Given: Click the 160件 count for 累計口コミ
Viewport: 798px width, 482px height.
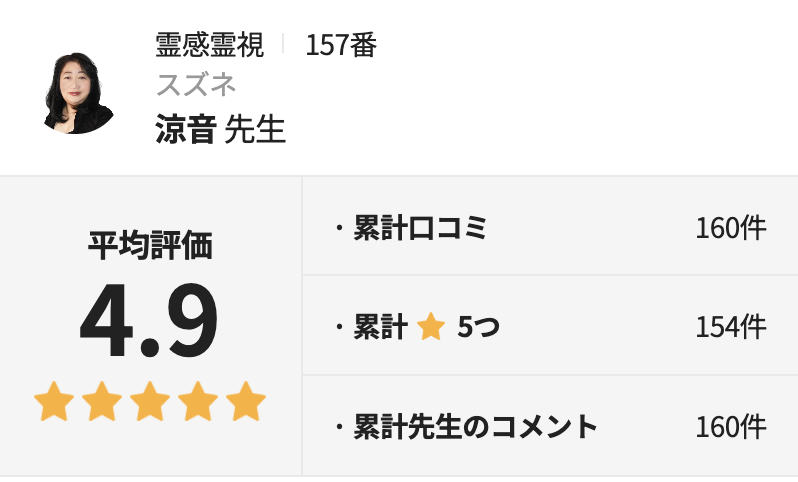Looking at the screenshot, I should [731, 228].
